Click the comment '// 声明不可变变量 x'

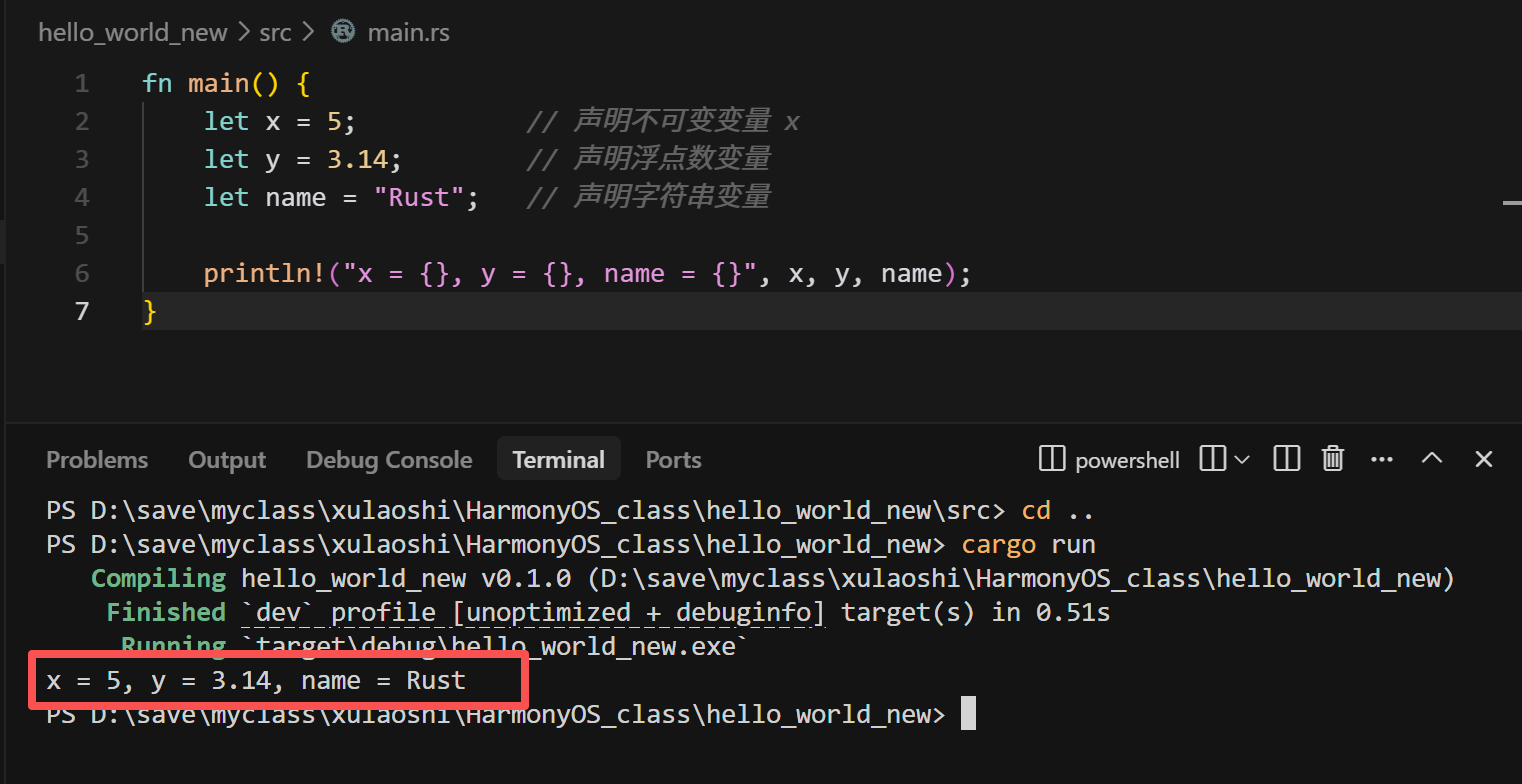click(663, 121)
